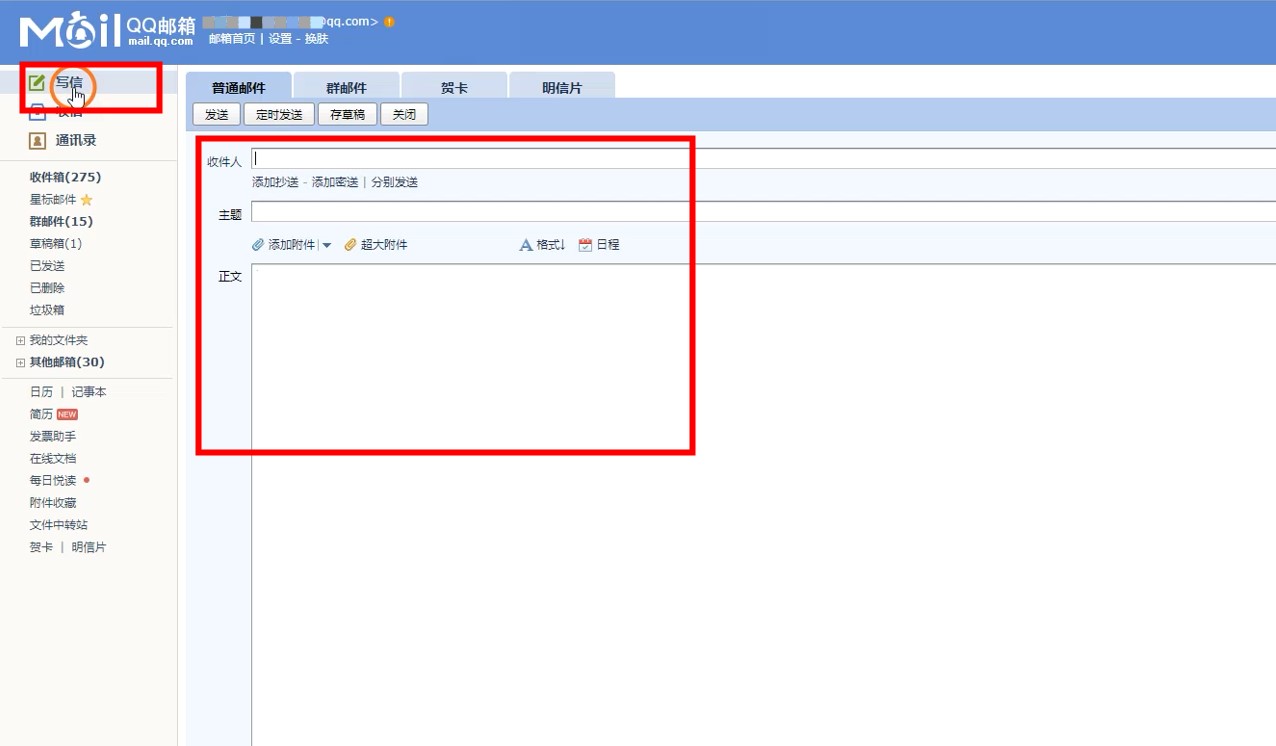Click the paperclip add-attachment icon
1276x746 pixels.
click(258, 245)
